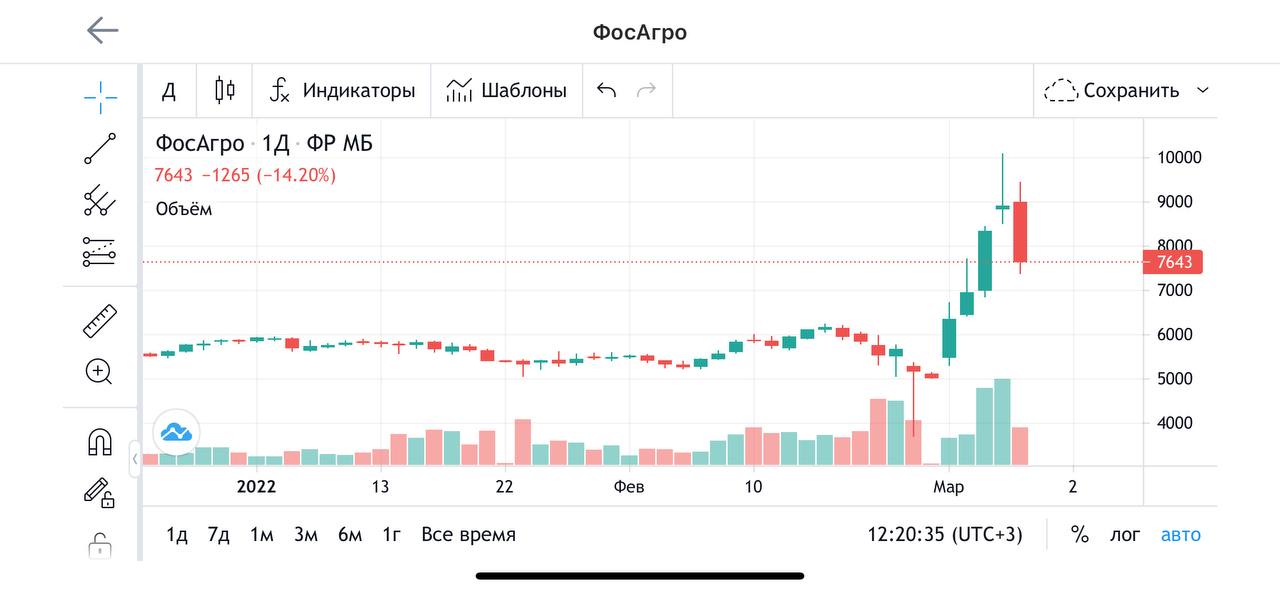The width and height of the screenshot is (1280, 591).
Task: Toggle logarithmic scale "лог"
Action: 1125,535
